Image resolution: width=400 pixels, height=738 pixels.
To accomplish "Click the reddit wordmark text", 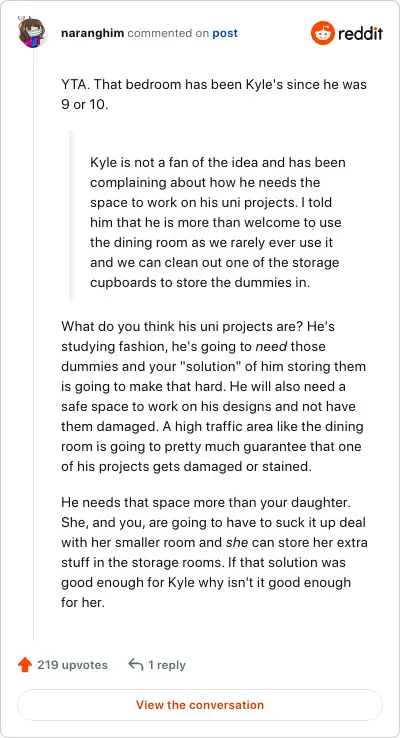I will coord(360,33).
